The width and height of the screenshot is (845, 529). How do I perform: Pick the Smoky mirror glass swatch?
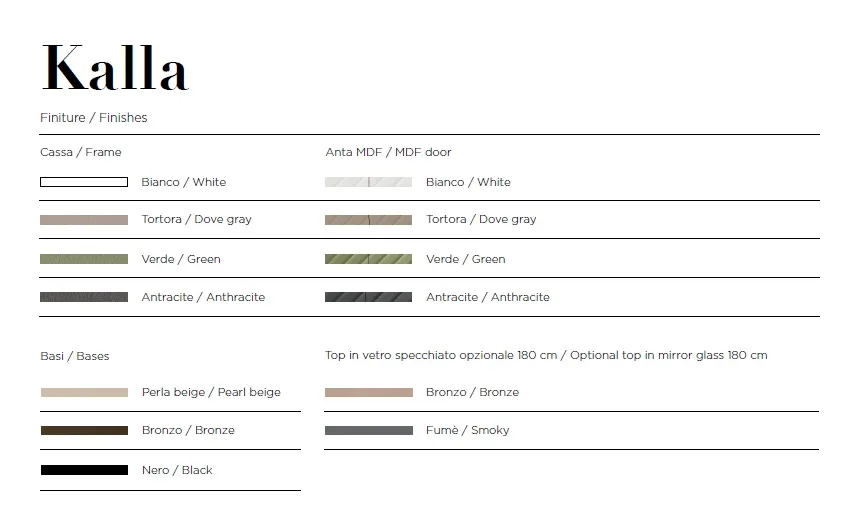click(369, 430)
